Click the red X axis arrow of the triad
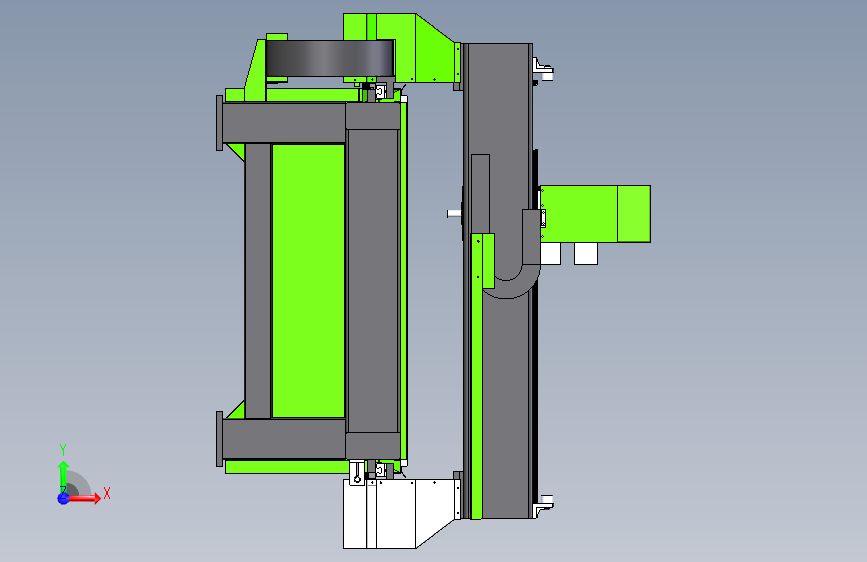Image resolution: width=867 pixels, height=562 pixels. [83, 498]
